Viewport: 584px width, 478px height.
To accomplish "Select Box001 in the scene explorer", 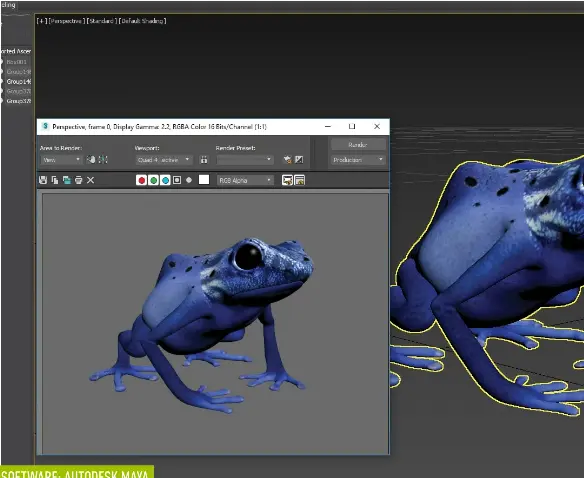I will tap(16, 62).
